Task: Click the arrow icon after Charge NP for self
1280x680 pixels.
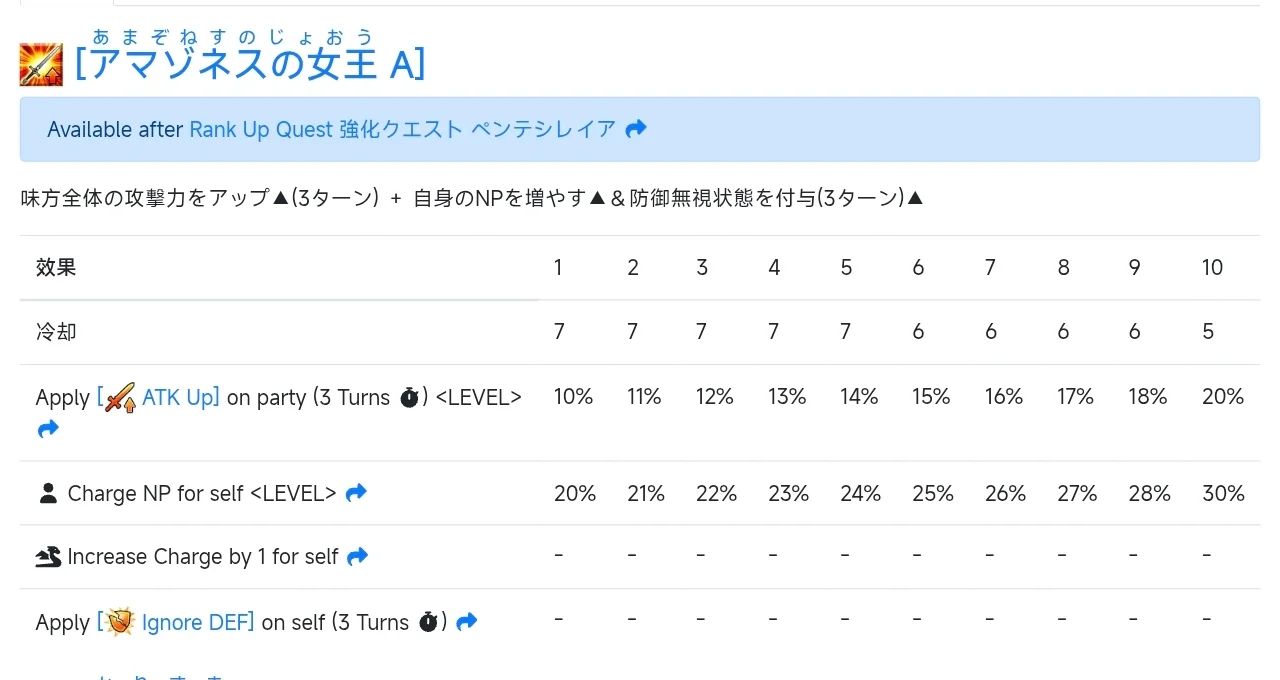Action: point(356,493)
